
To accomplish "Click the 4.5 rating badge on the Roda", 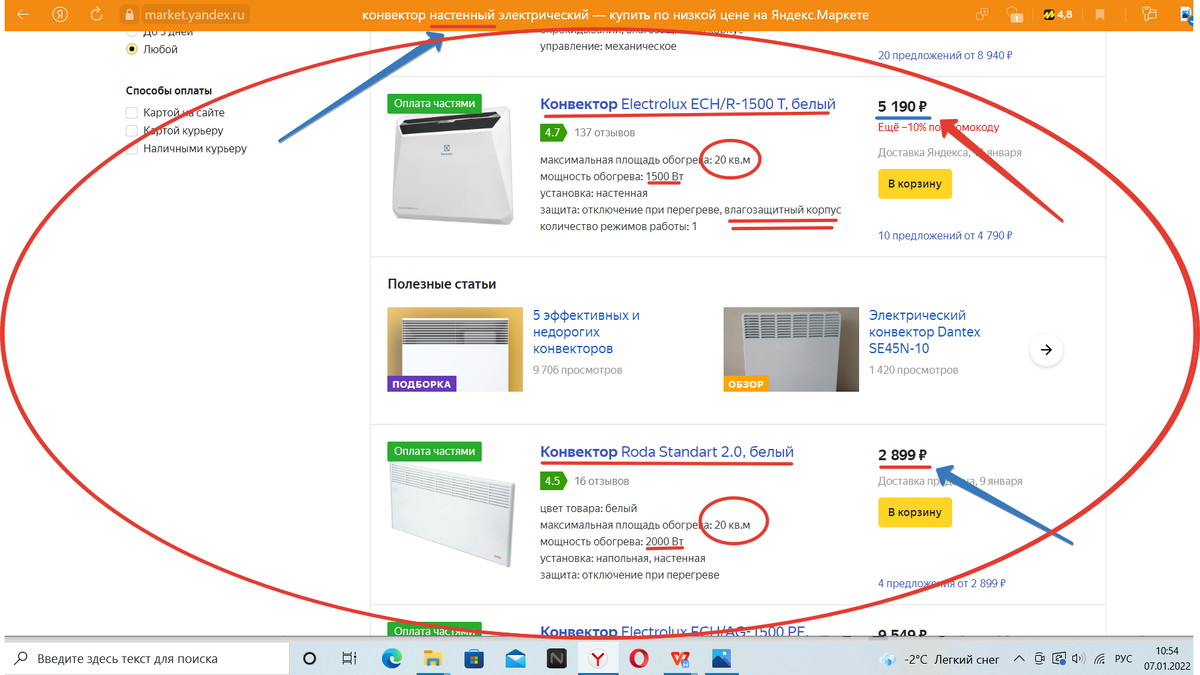I will [x=552, y=481].
